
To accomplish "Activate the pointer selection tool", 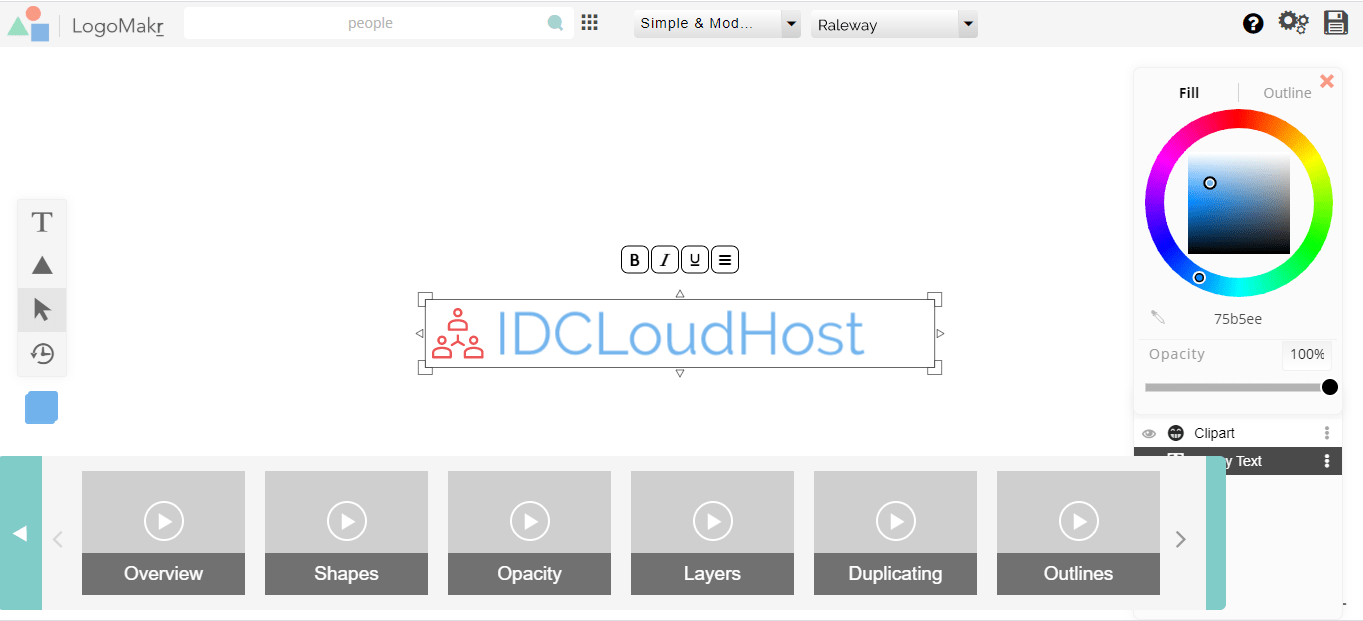I will pyautogui.click(x=42, y=310).
